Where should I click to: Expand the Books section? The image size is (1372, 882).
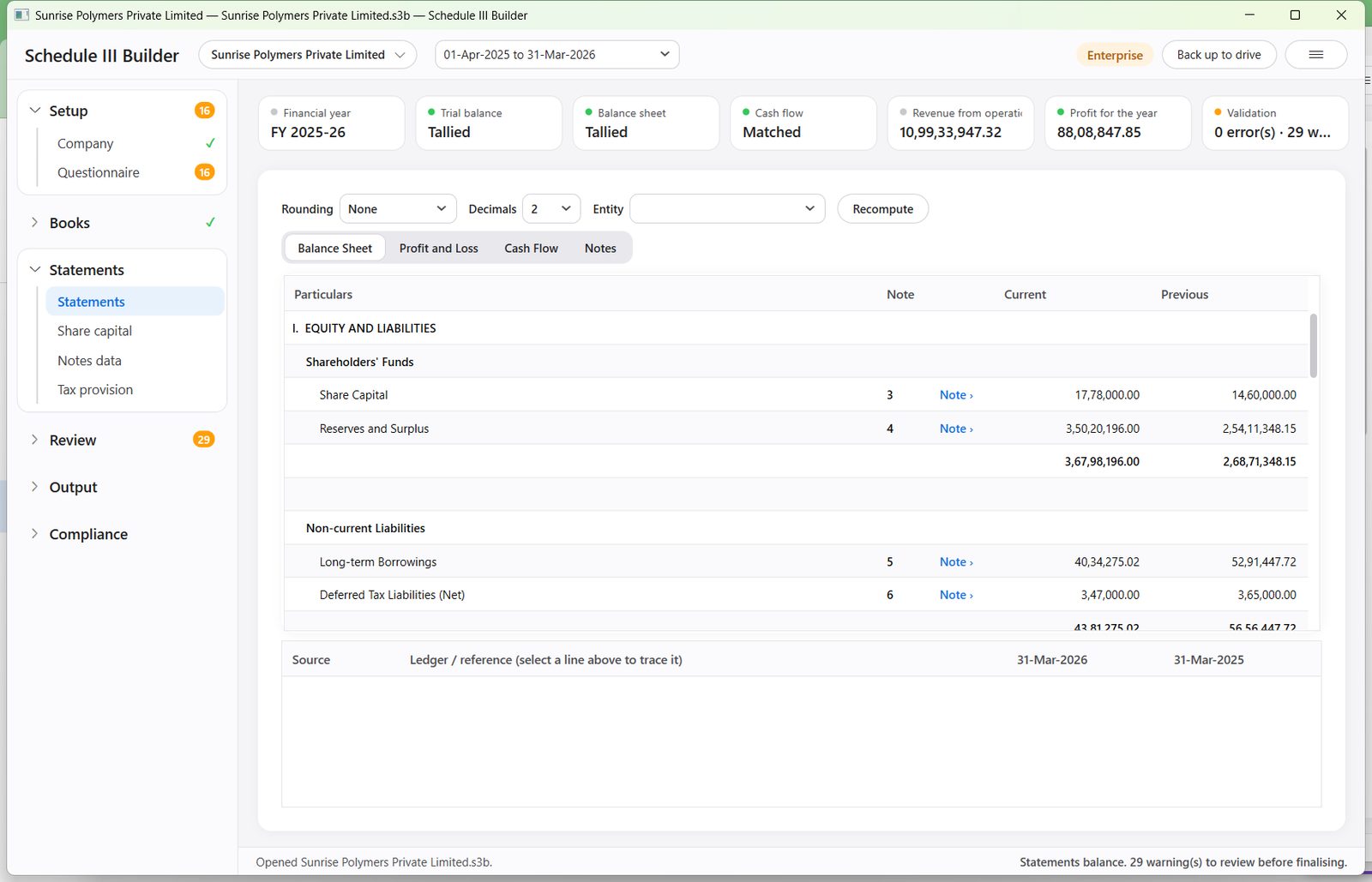coord(35,223)
